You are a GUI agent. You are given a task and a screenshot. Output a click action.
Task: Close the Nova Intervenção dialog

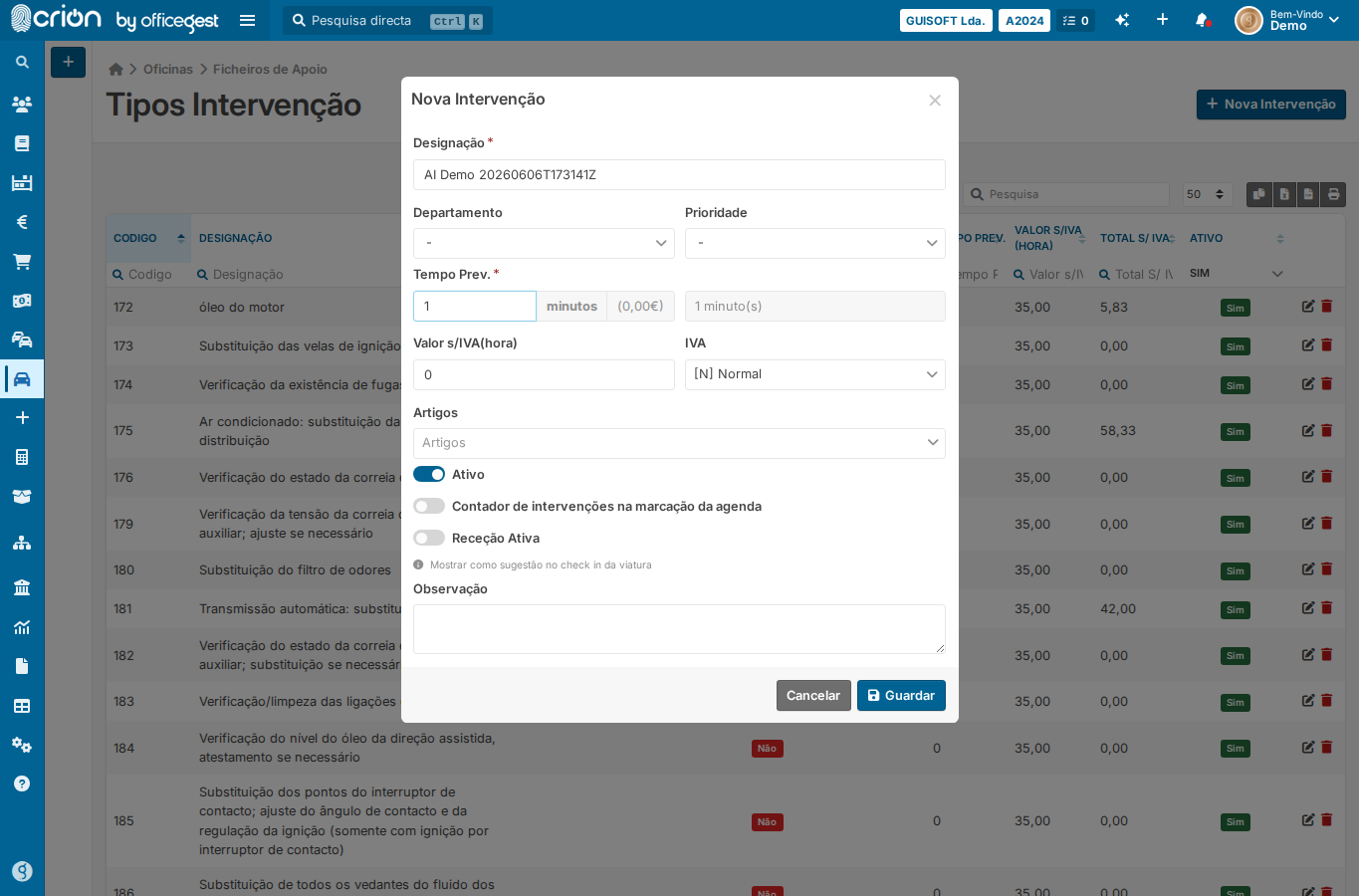click(x=935, y=100)
